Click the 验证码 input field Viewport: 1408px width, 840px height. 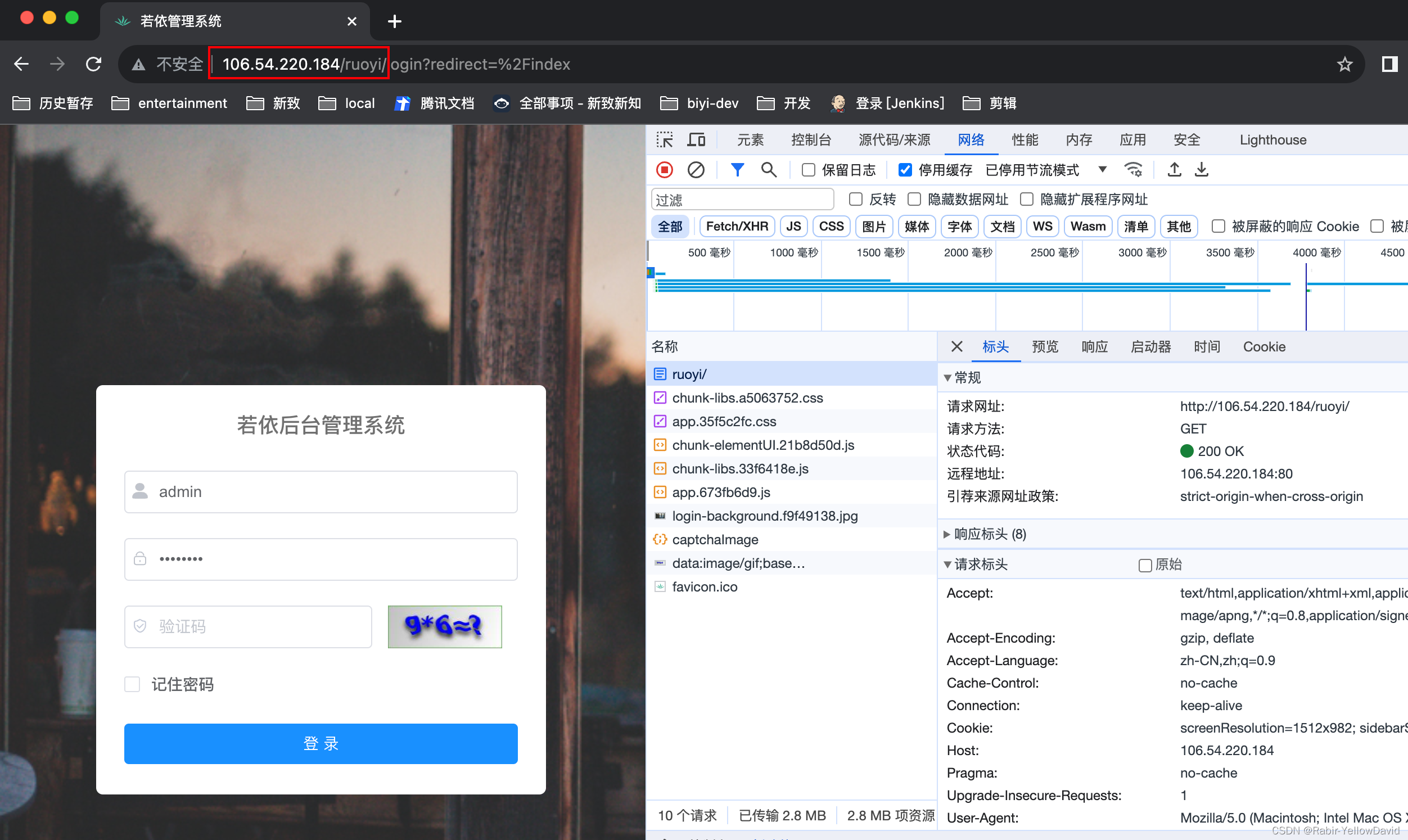248,626
